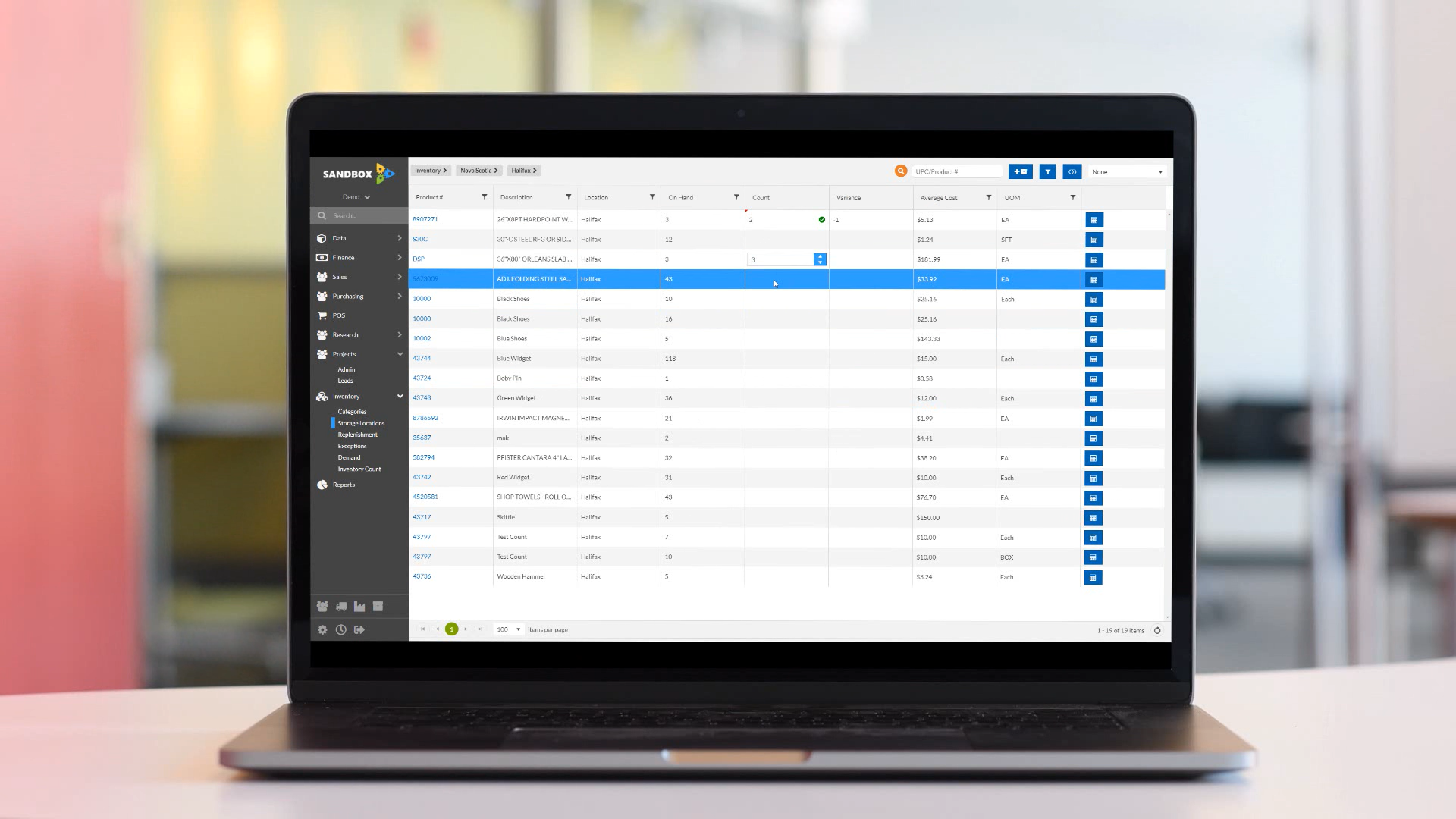Filter the Description column
Viewport: 1456px width, 819px height.
point(568,197)
